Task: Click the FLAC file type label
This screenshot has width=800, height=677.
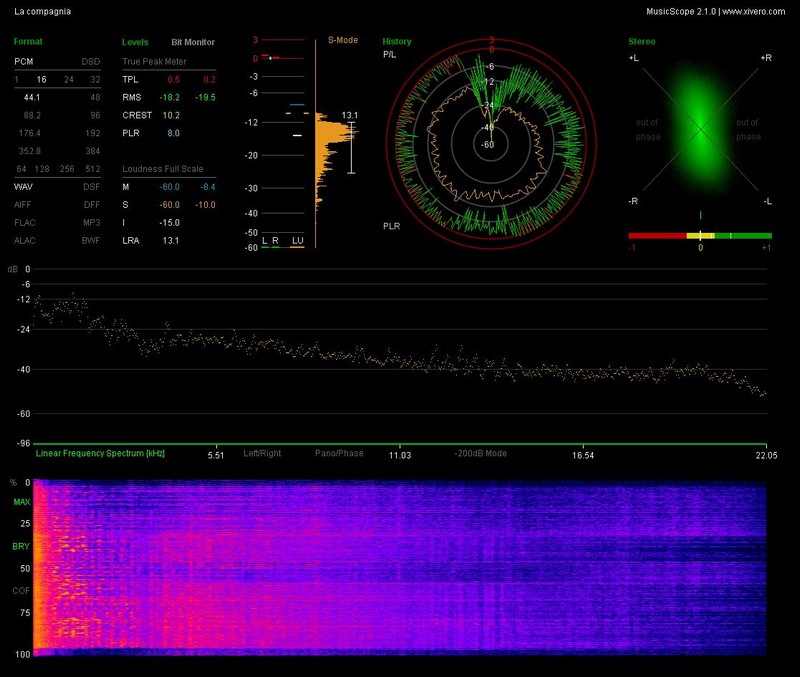Action: point(25,222)
